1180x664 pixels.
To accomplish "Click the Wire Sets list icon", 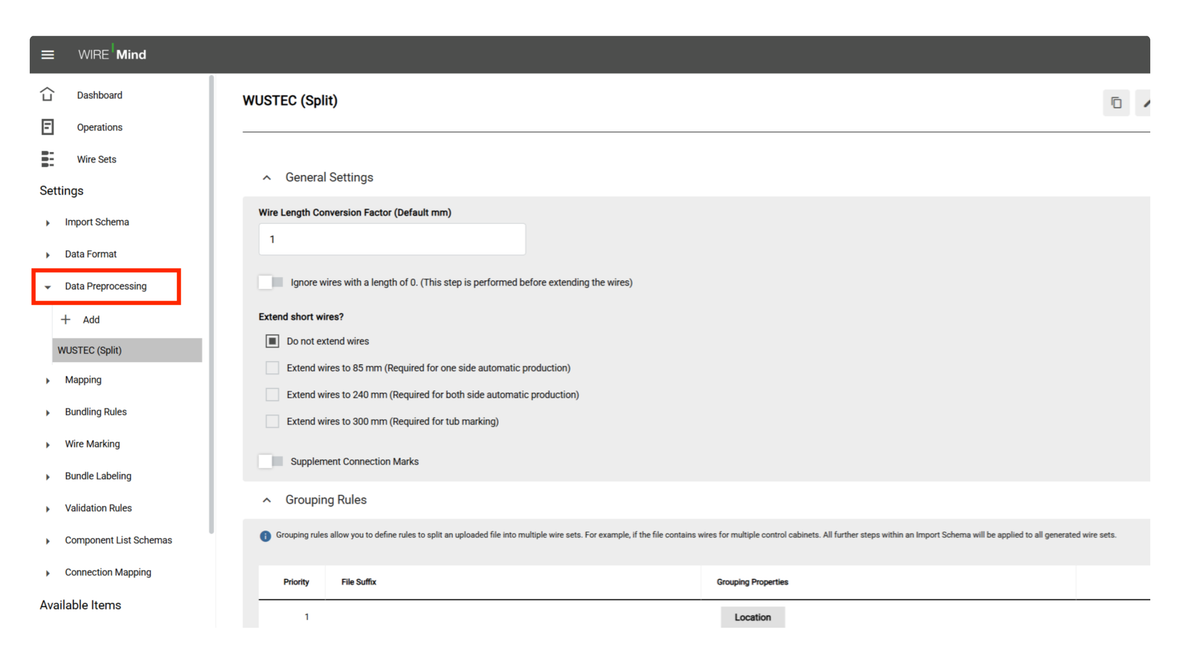I will pos(47,159).
